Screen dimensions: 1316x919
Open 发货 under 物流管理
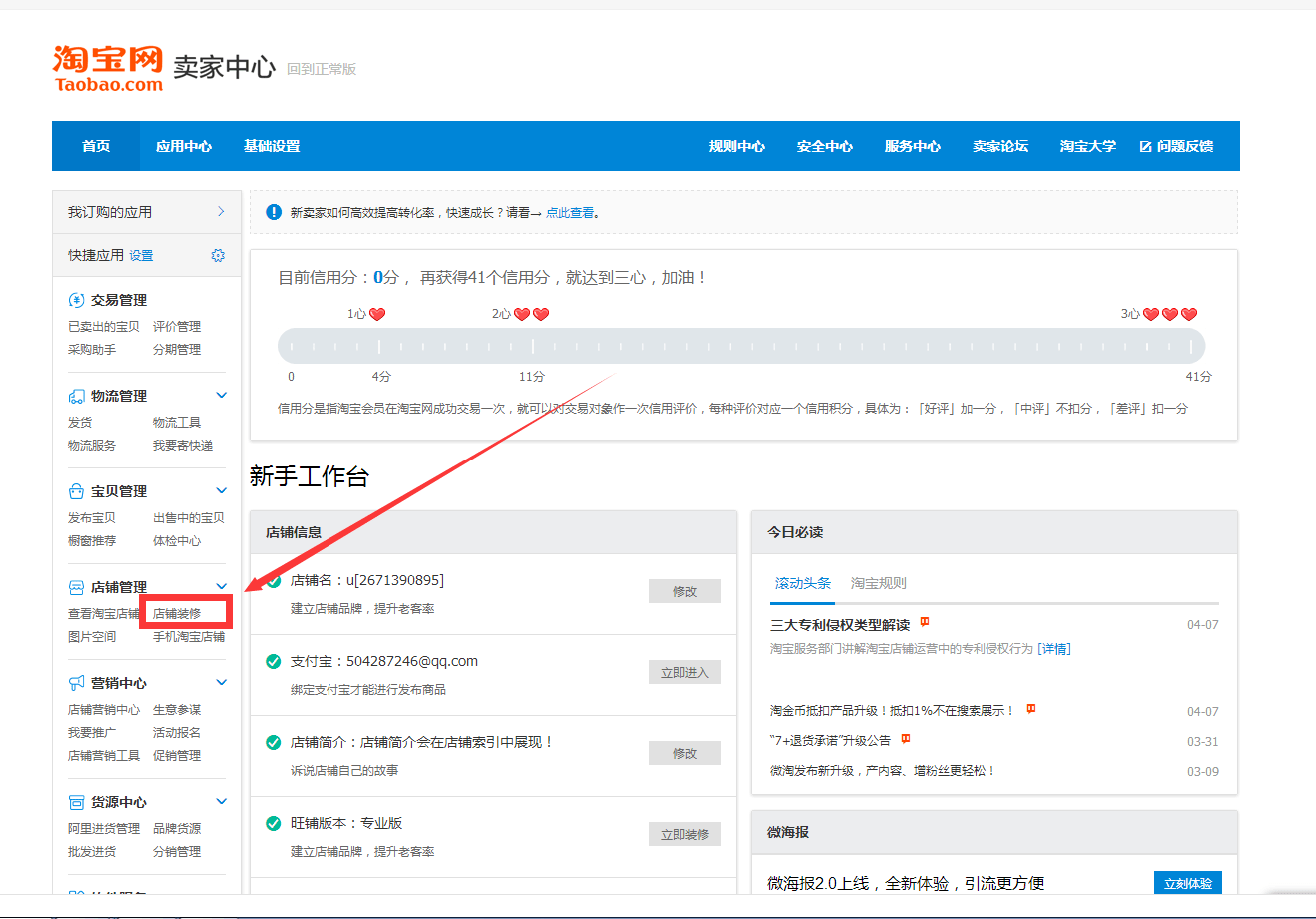tap(80, 422)
